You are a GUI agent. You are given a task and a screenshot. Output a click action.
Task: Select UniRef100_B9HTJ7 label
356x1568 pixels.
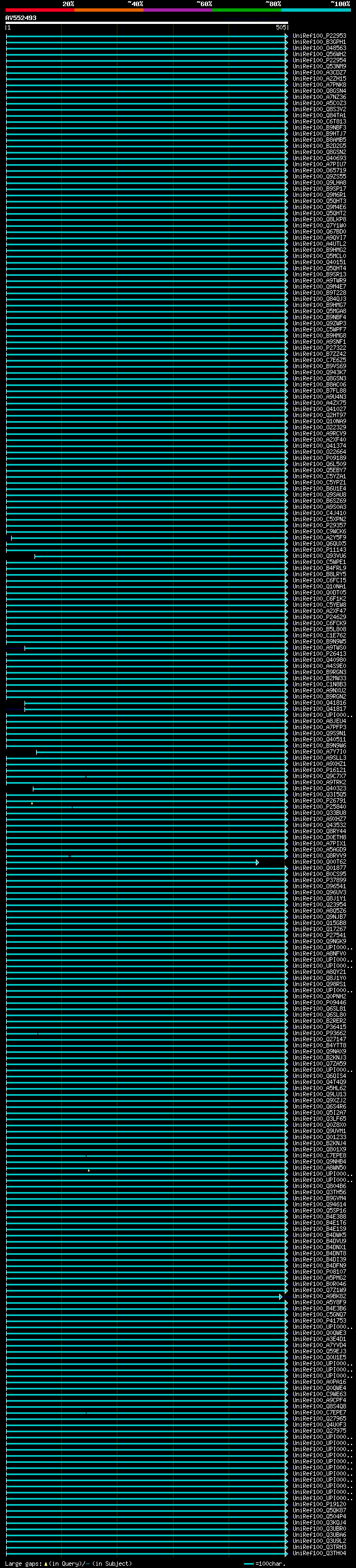coord(319,134)
